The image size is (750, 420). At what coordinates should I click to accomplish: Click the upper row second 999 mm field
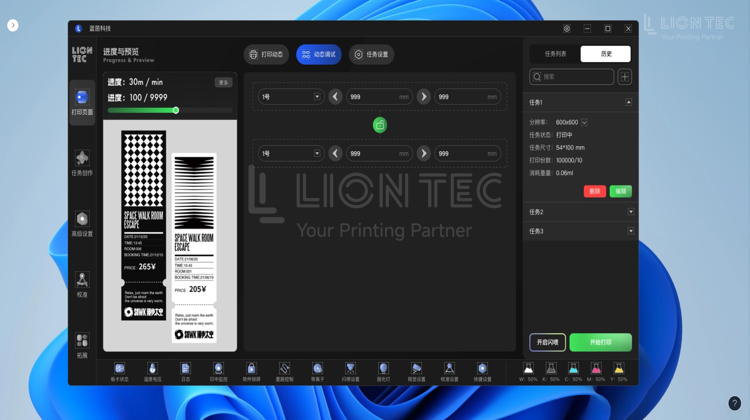point(467,97)
